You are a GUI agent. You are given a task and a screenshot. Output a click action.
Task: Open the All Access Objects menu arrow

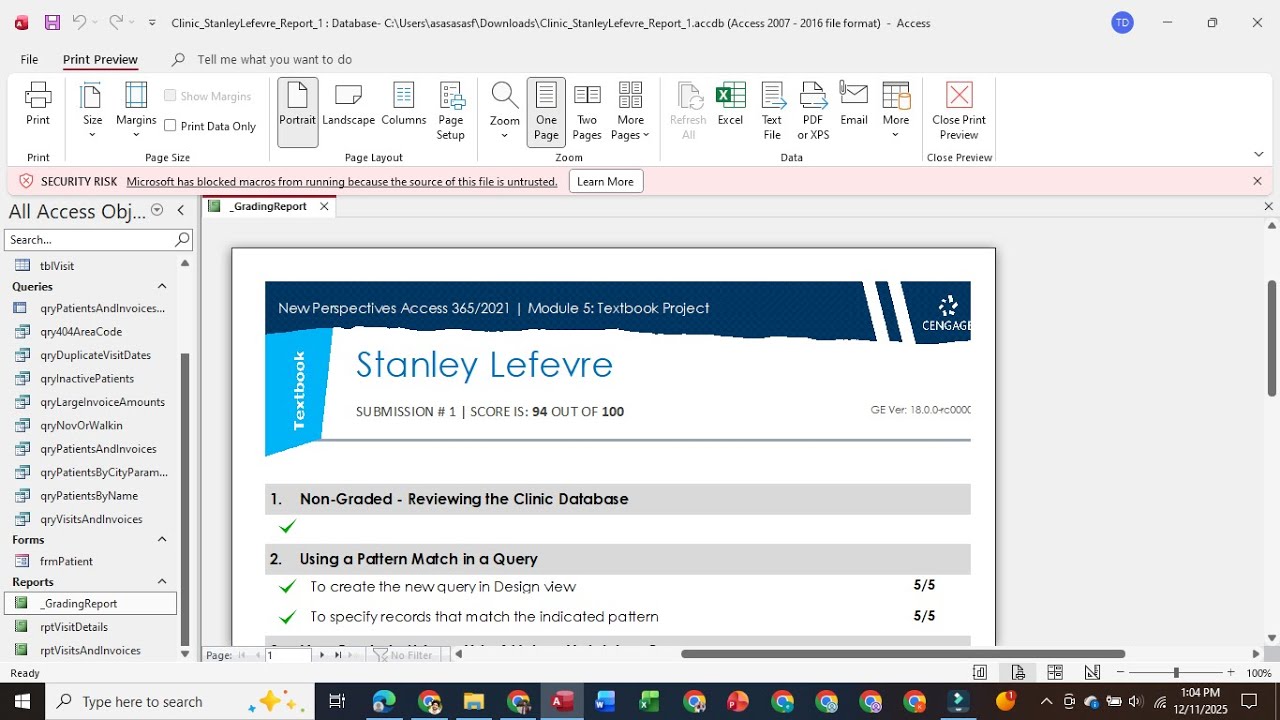point(157,210)
